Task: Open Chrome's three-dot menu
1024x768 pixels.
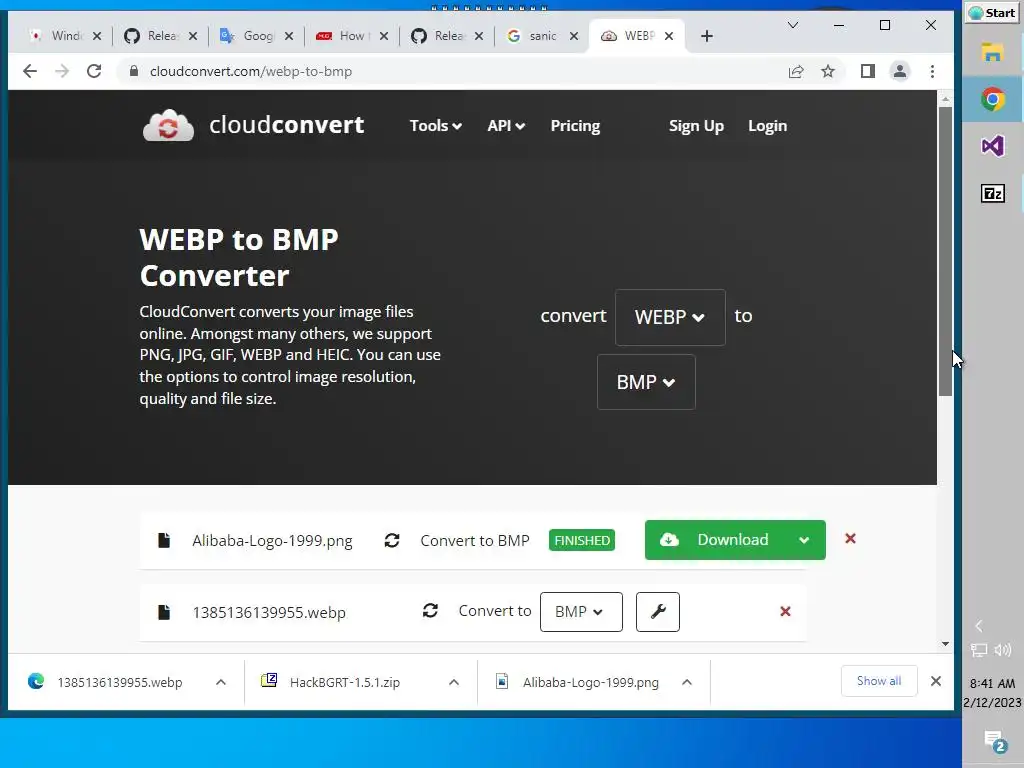Action: 933,71
